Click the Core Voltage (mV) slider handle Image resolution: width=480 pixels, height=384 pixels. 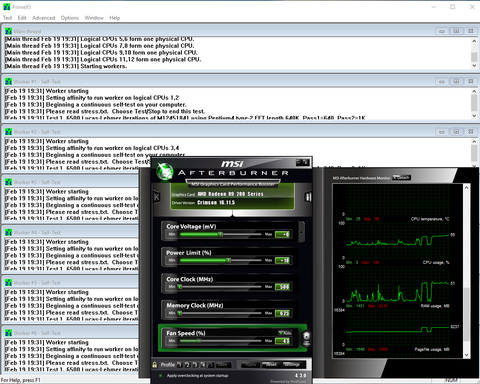pos(220,234)
